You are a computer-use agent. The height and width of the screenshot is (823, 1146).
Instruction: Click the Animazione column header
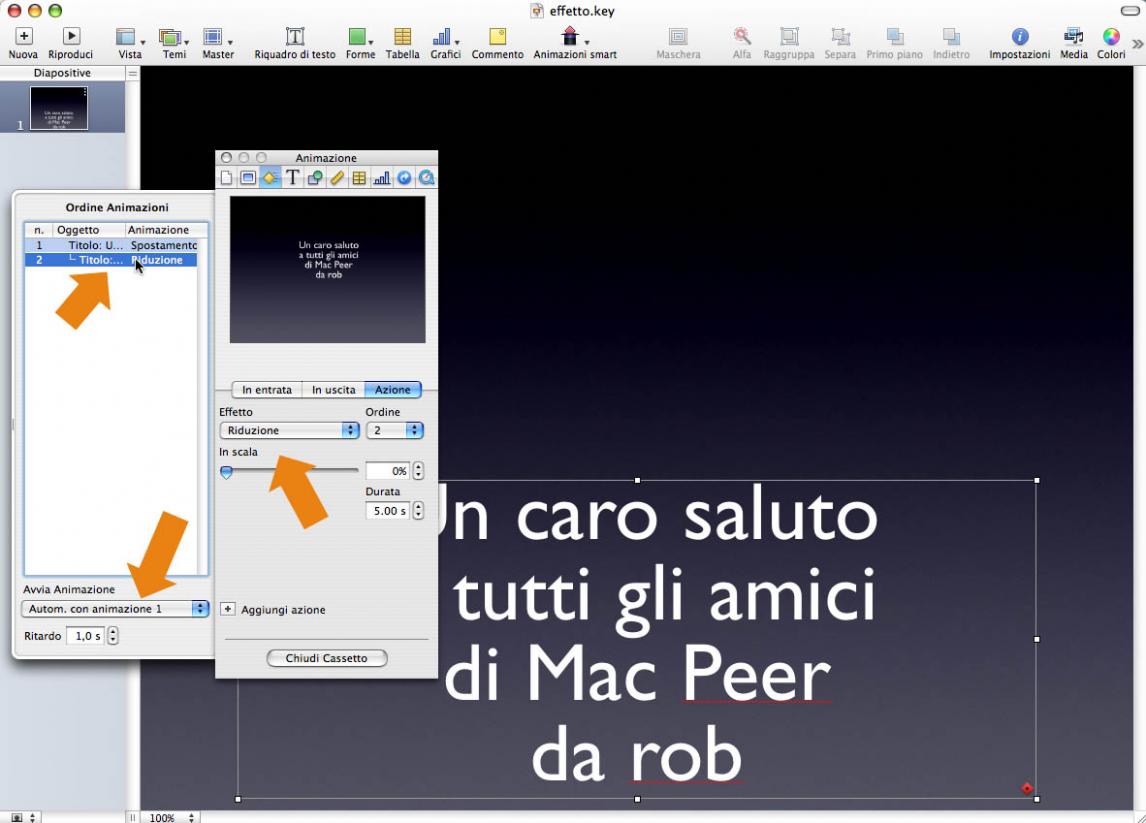[x=165, y=230]
